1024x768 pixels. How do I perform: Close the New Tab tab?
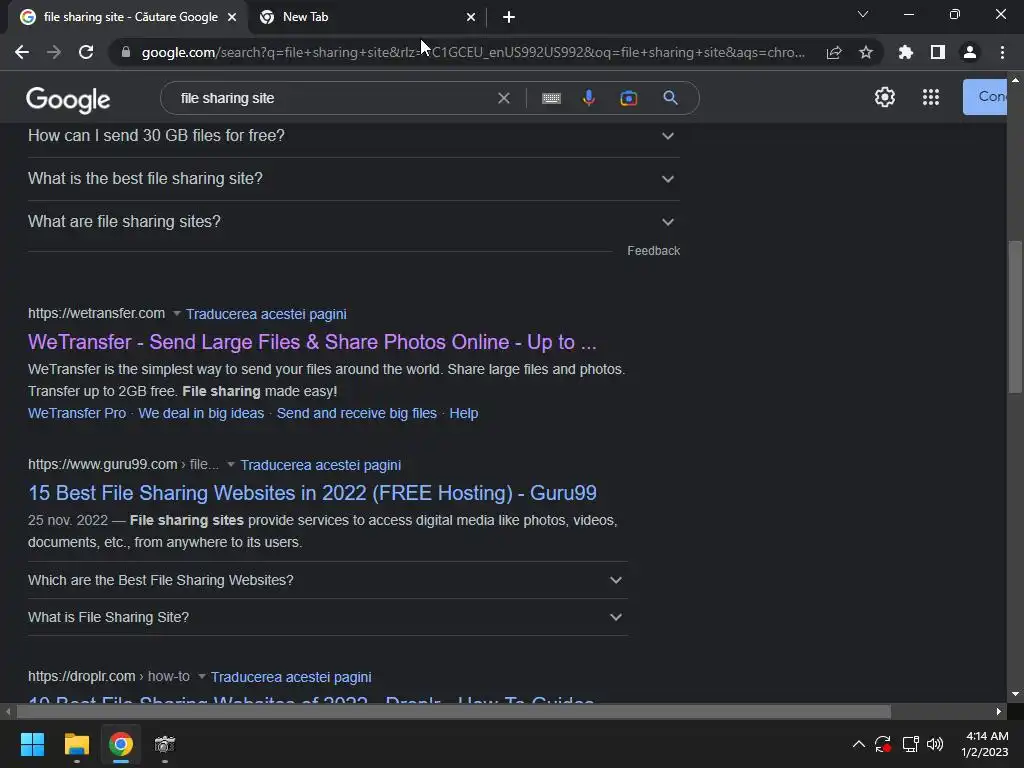tap(471, 18)
